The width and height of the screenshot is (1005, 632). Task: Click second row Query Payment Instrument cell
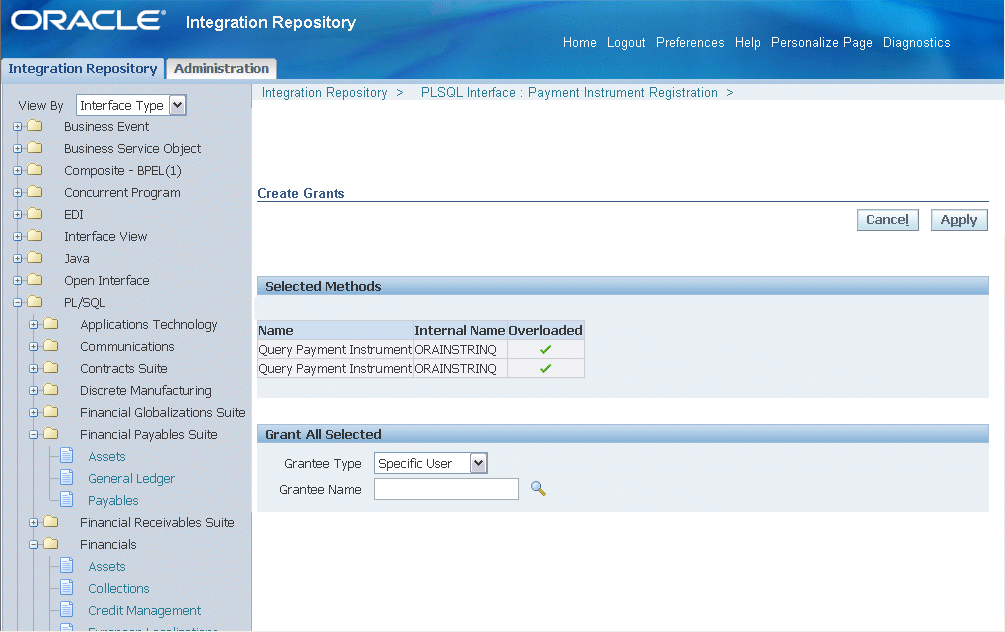[335, 369]
